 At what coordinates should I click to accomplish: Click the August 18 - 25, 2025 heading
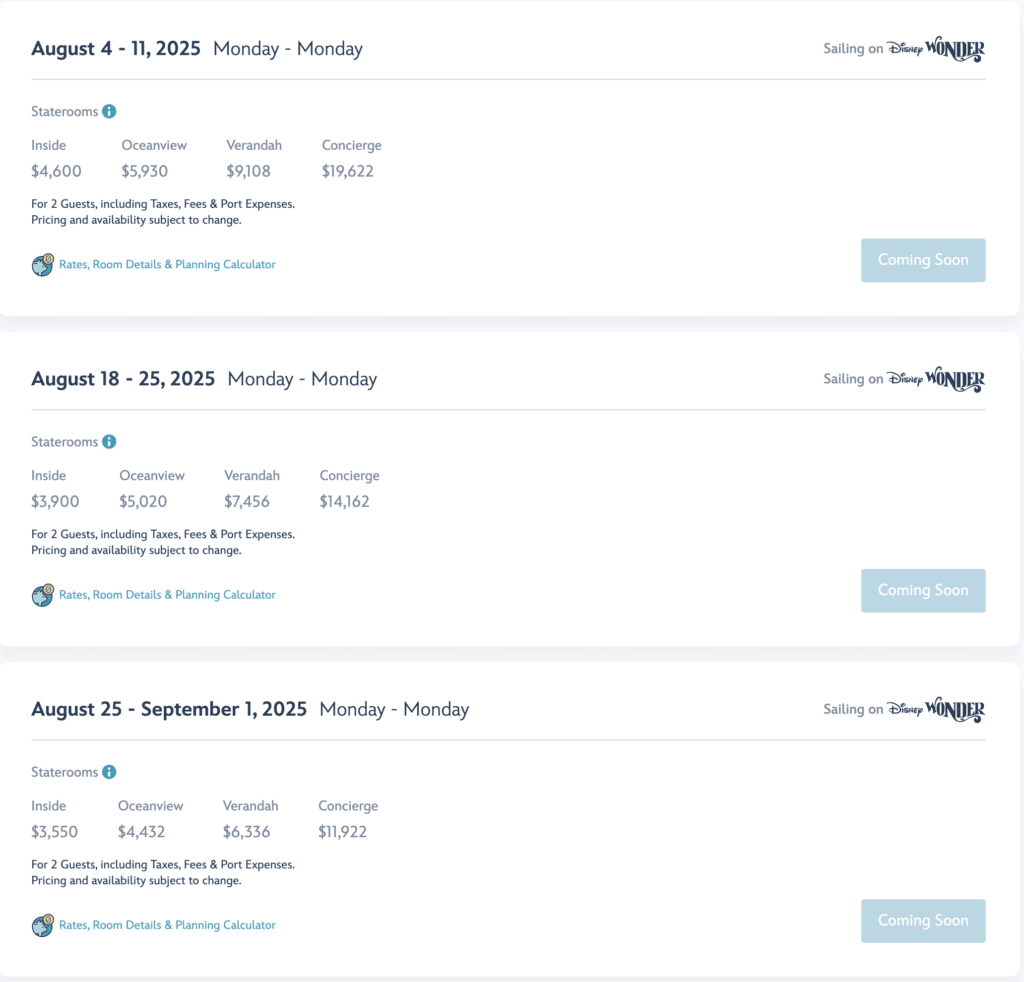(x=123, y=379)
